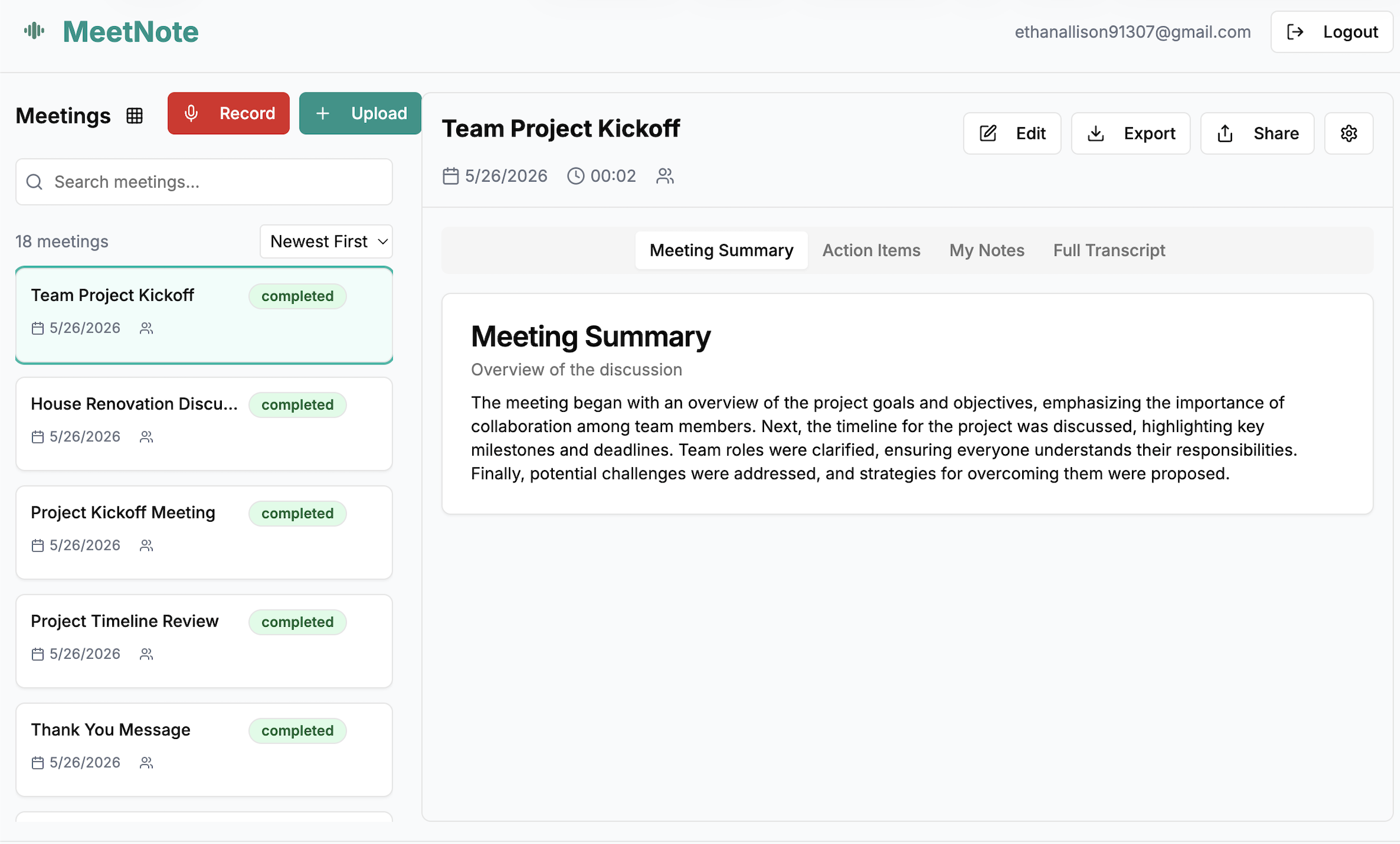Click participants icon on Project Kickoff Meeting card
This screenshot has width=1400, height=844.
coord(147,545)
